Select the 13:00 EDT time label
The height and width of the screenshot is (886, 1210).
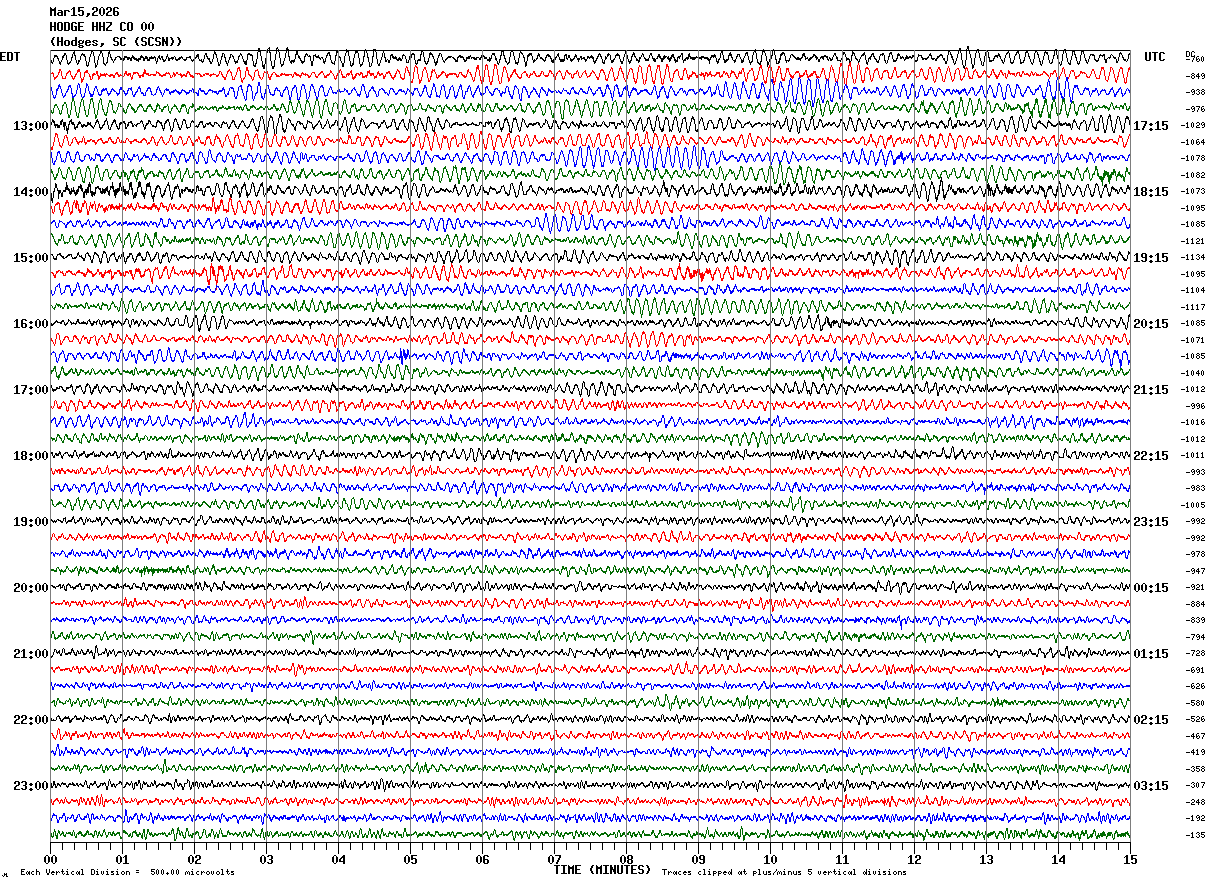[30, 126]
